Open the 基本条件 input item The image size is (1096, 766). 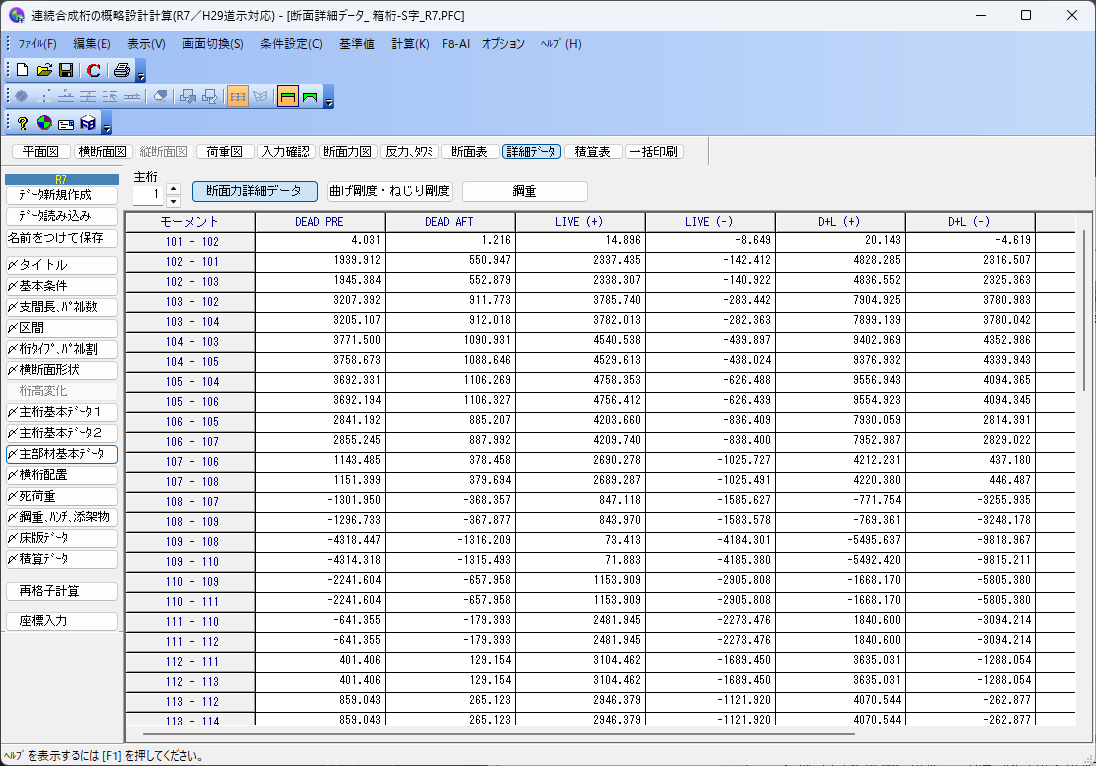pyautogui.click(x=62, y=286)
